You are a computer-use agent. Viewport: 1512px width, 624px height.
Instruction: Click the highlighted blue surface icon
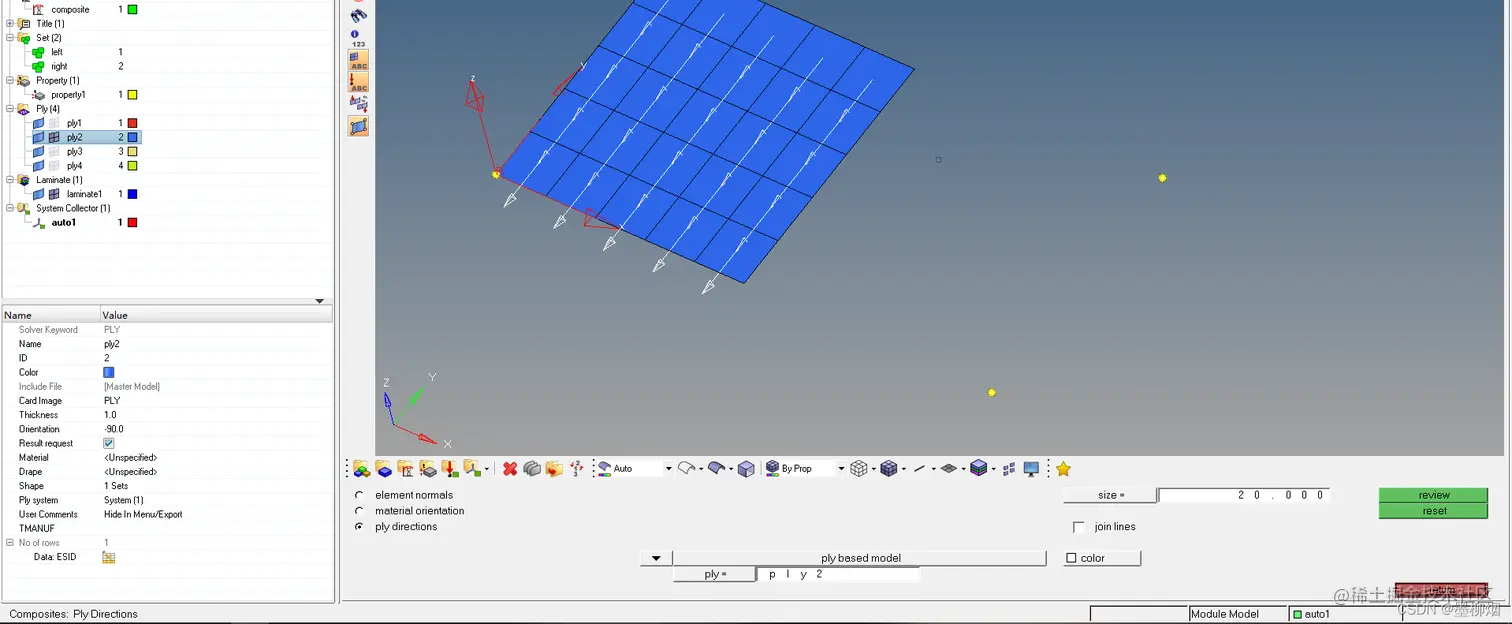[358, 126]
